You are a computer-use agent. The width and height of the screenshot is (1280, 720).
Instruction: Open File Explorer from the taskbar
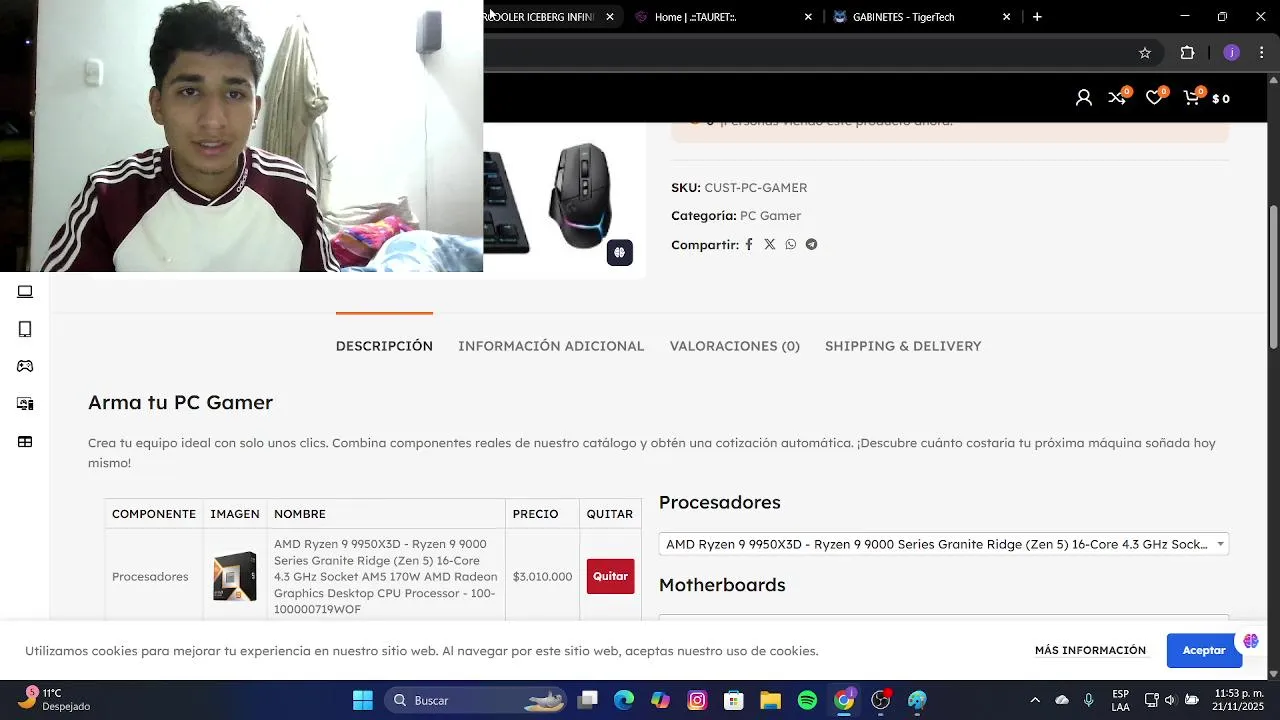tap(770, 700)
